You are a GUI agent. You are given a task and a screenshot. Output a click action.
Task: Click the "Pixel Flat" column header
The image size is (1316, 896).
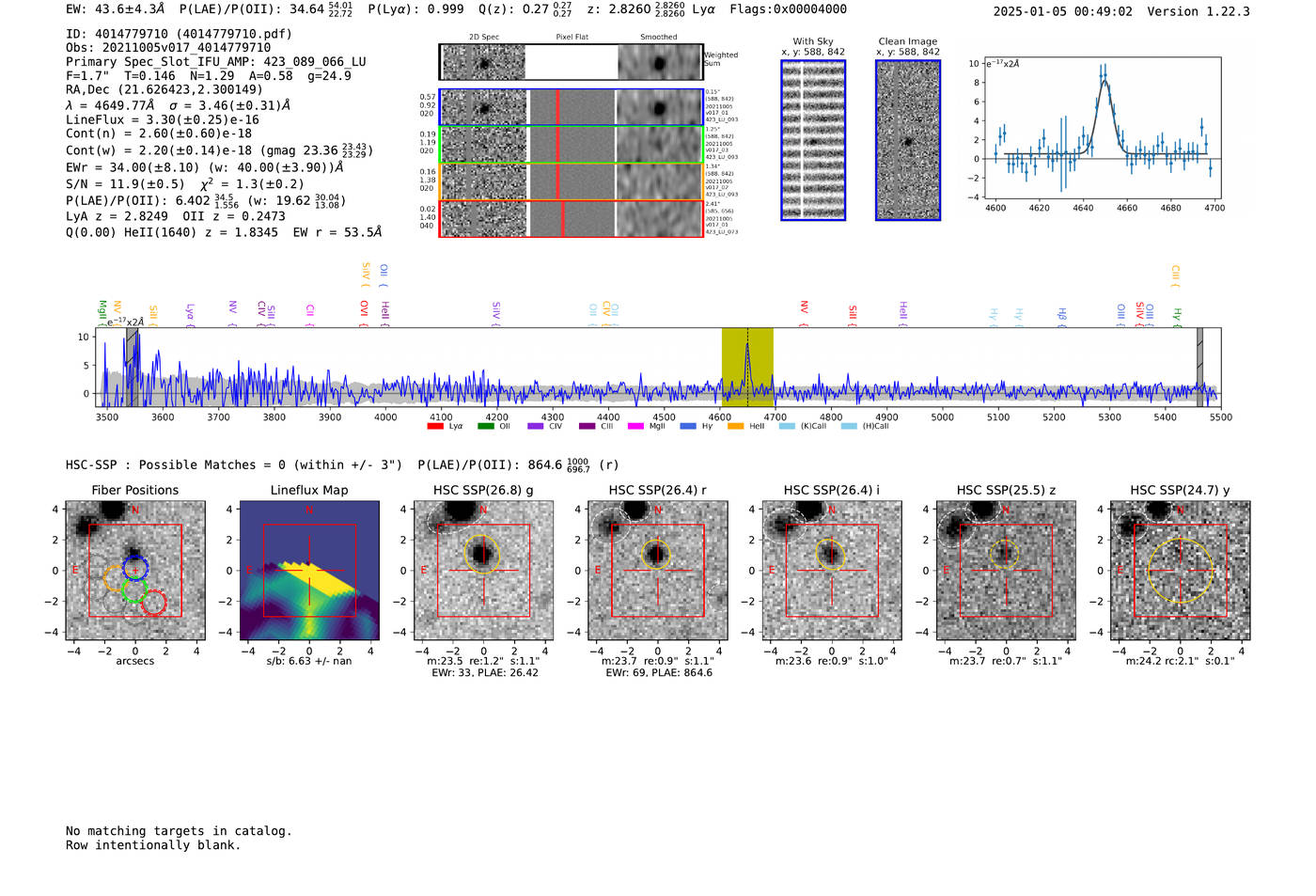572,38
